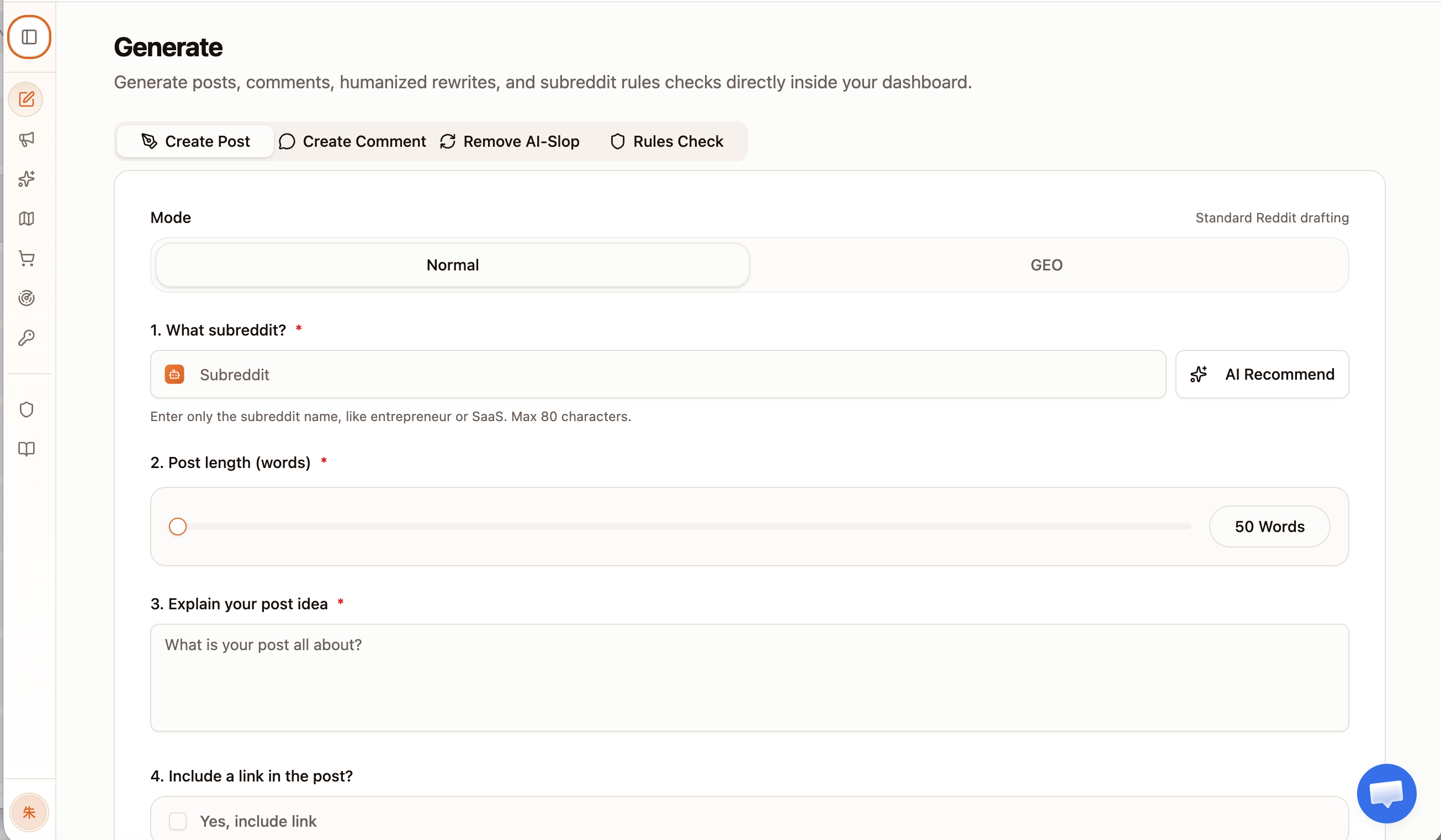Switch to the Rules Check tab
This screenshot has width=1441, height=840.
(667, 141)
